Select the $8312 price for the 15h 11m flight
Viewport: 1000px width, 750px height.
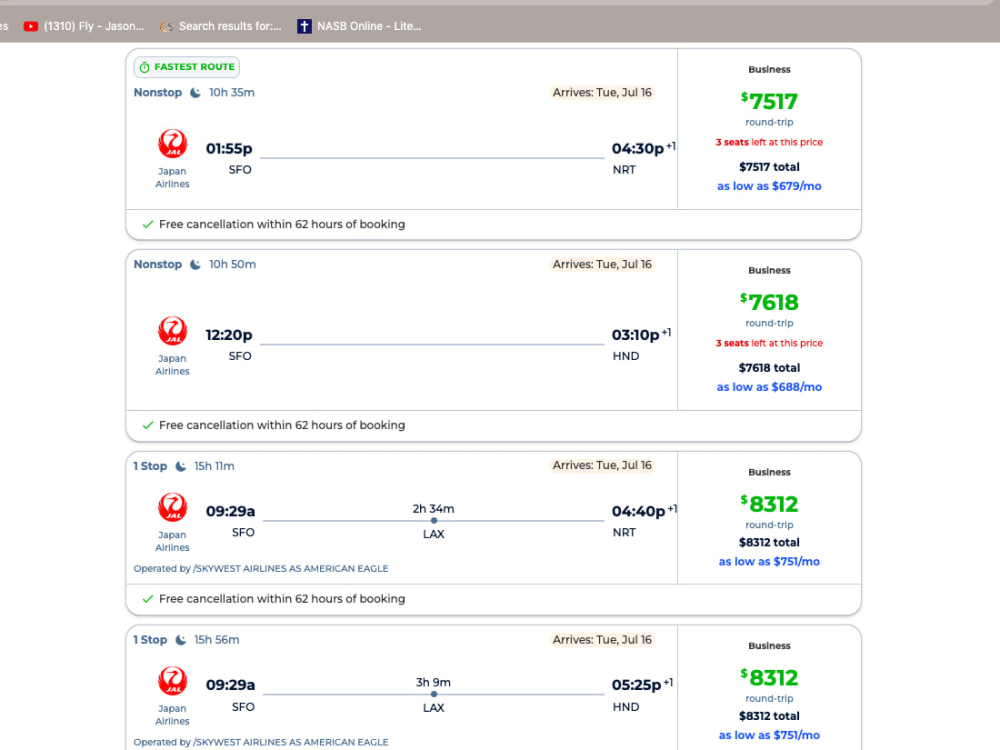click(769, 504)
